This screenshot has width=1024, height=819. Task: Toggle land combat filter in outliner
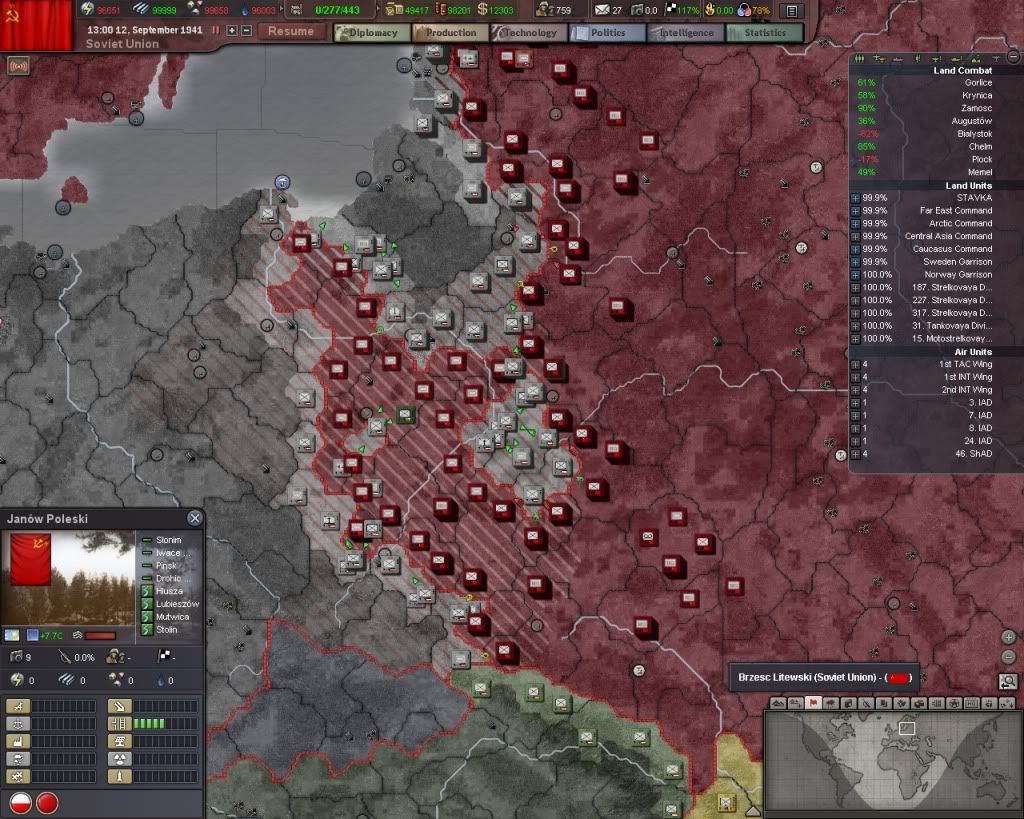[x=918, y=59]
